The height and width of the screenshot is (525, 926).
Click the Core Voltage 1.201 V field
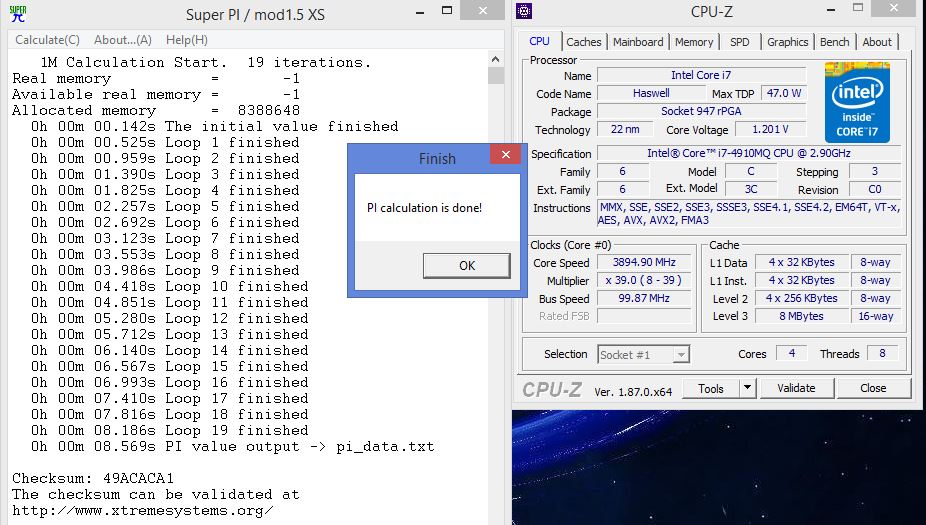[x=770, y=129]
